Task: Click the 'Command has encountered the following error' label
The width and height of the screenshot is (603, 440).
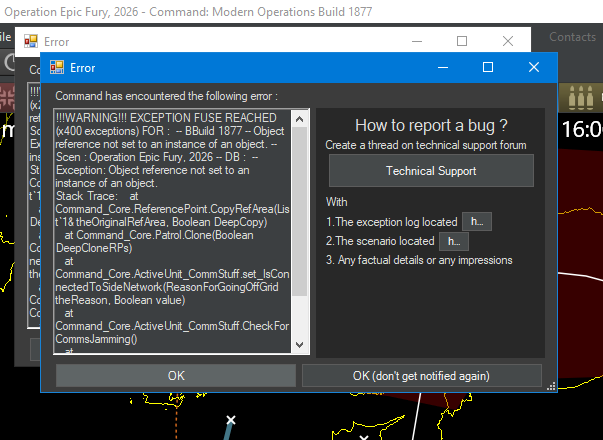Action: click(167, 96)
